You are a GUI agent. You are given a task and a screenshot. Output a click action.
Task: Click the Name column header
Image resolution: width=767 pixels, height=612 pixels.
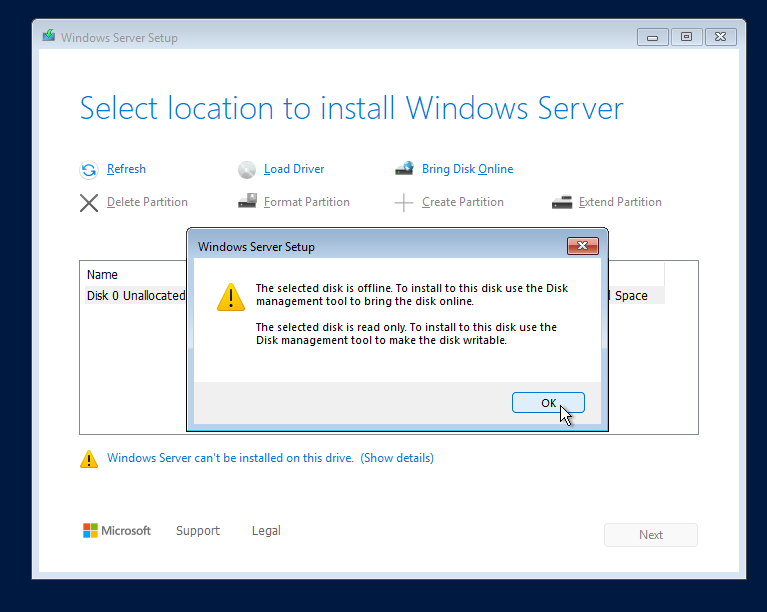click(x=103, y=274)
